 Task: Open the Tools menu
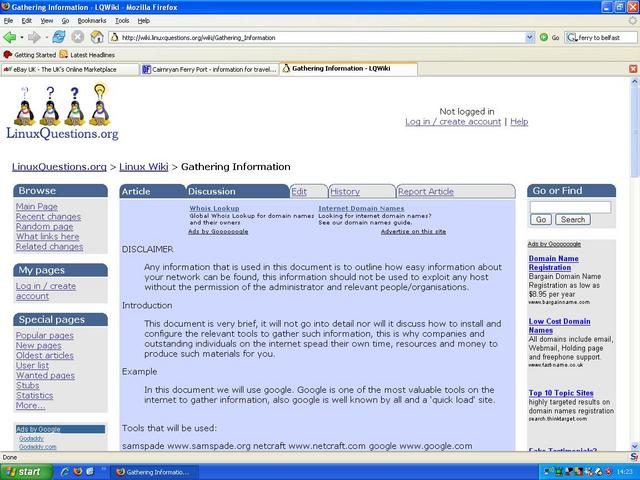(x=122, y=20)
